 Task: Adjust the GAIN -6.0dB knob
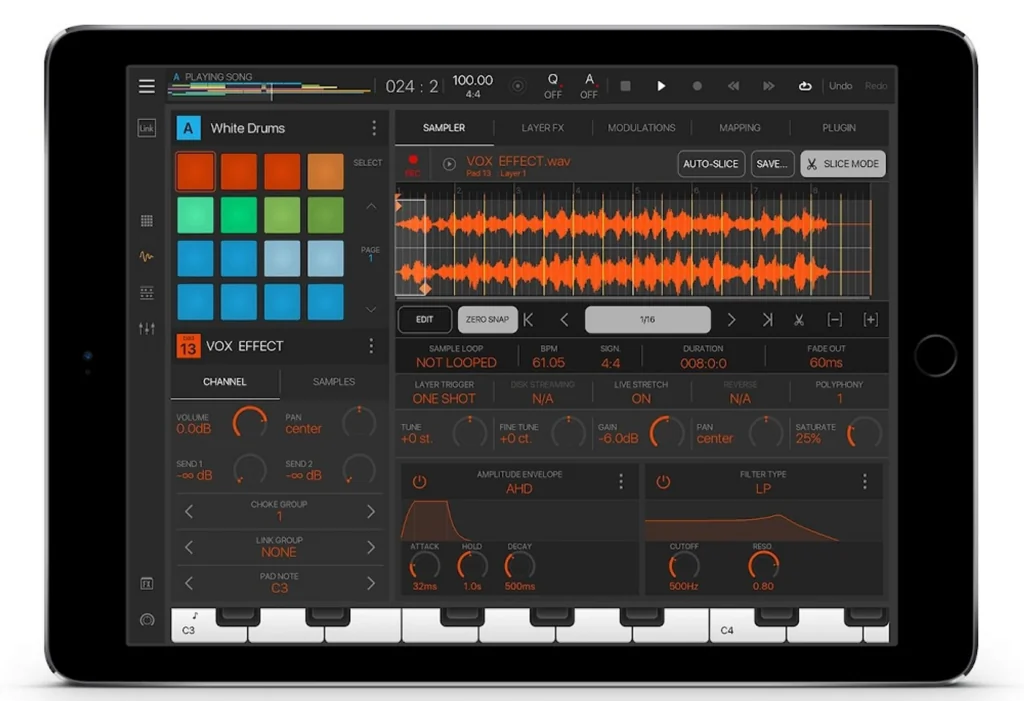[665, 432]
